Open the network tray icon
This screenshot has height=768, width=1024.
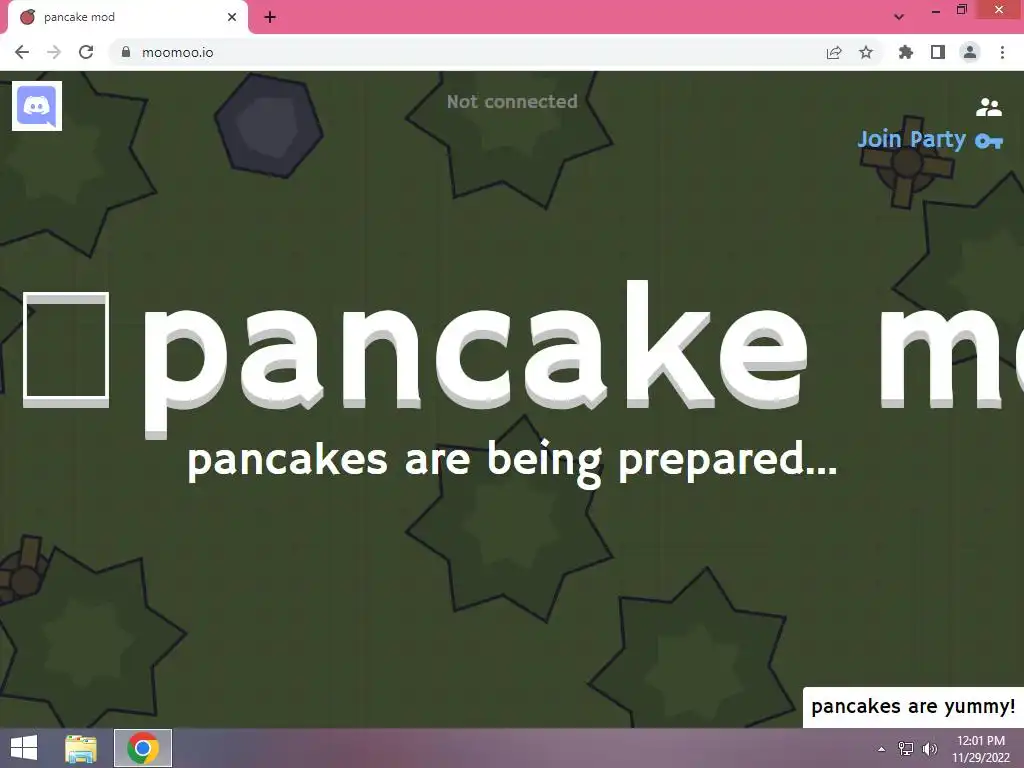pyautogui.click(x=906, y=749)
